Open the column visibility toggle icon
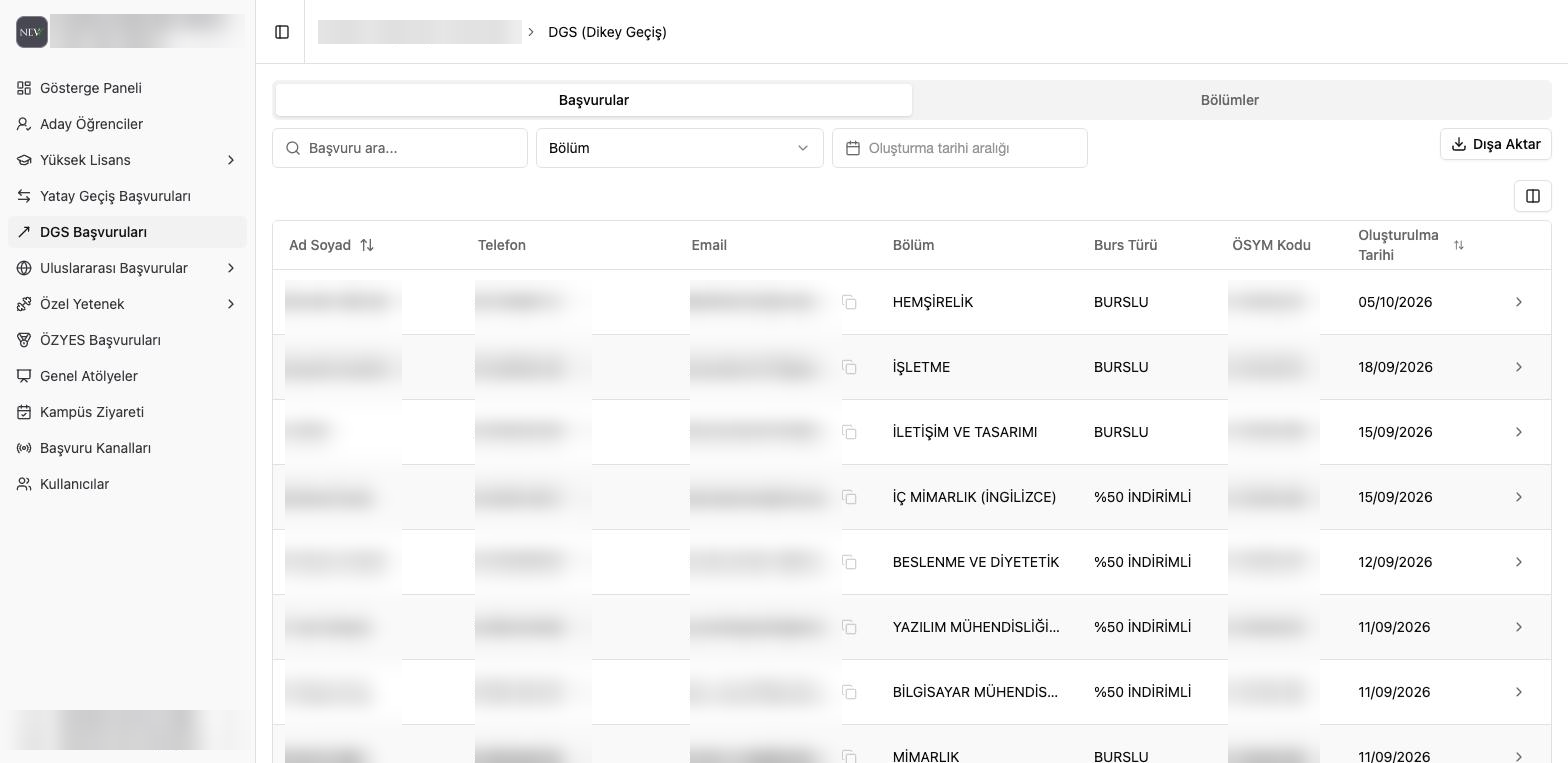The image size is (1568, 763). click(x=1532, y=196)
